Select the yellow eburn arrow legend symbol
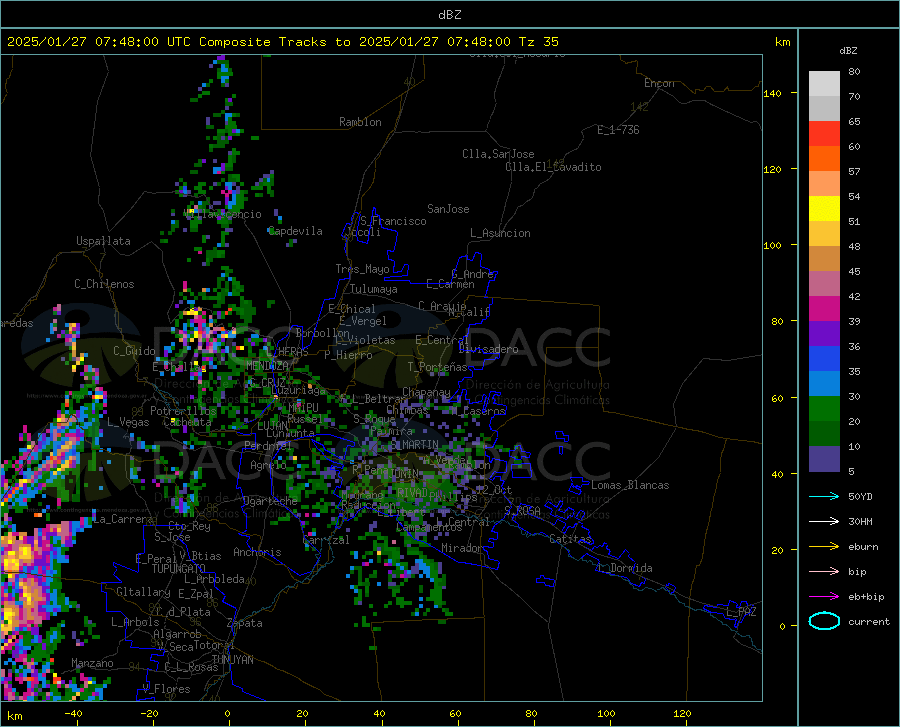 click(x=824, y=546)
